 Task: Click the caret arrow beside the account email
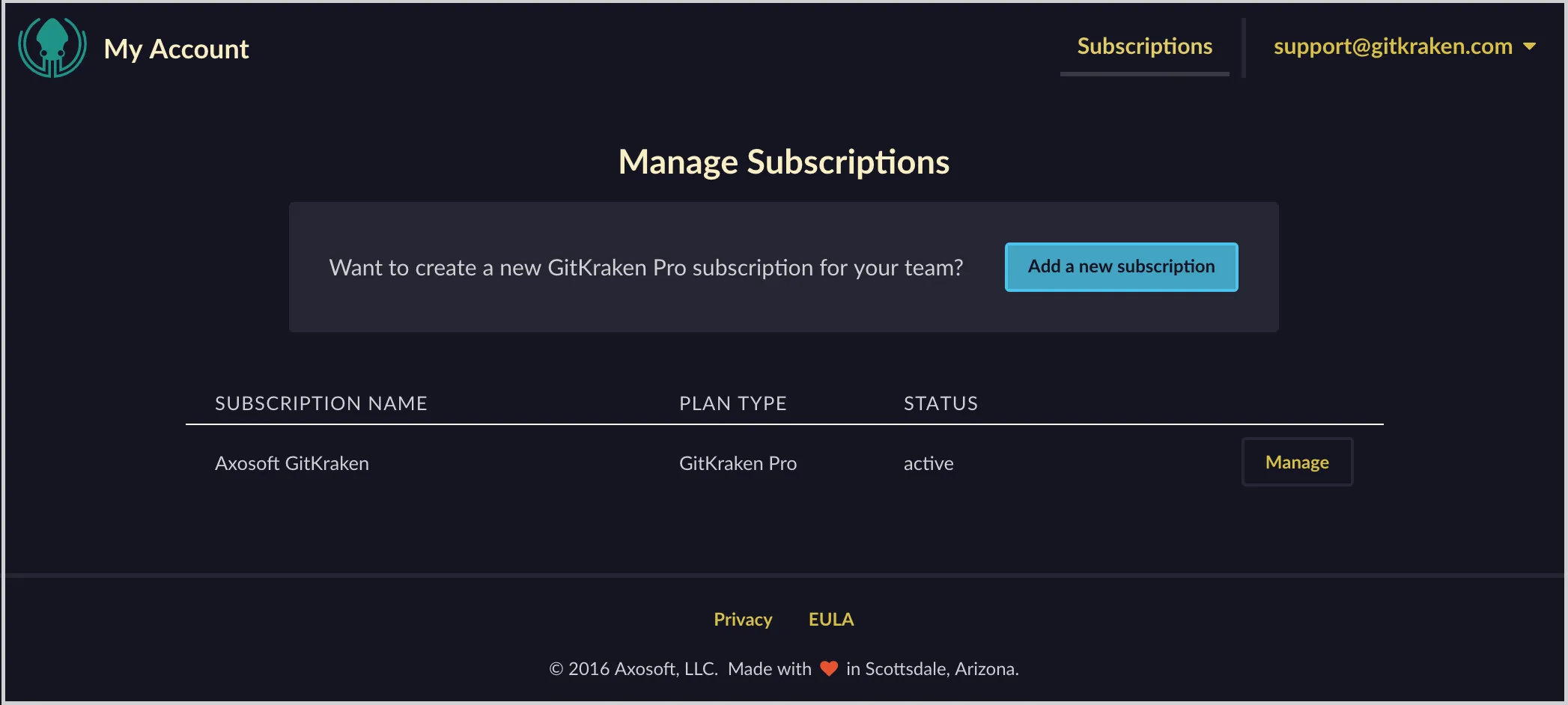point(1530,46)
